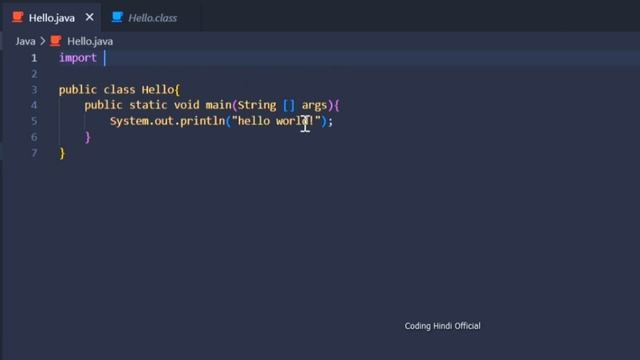Switch to the Hello.java tab
Screen dimensions: 640x360
click(51, 18)
